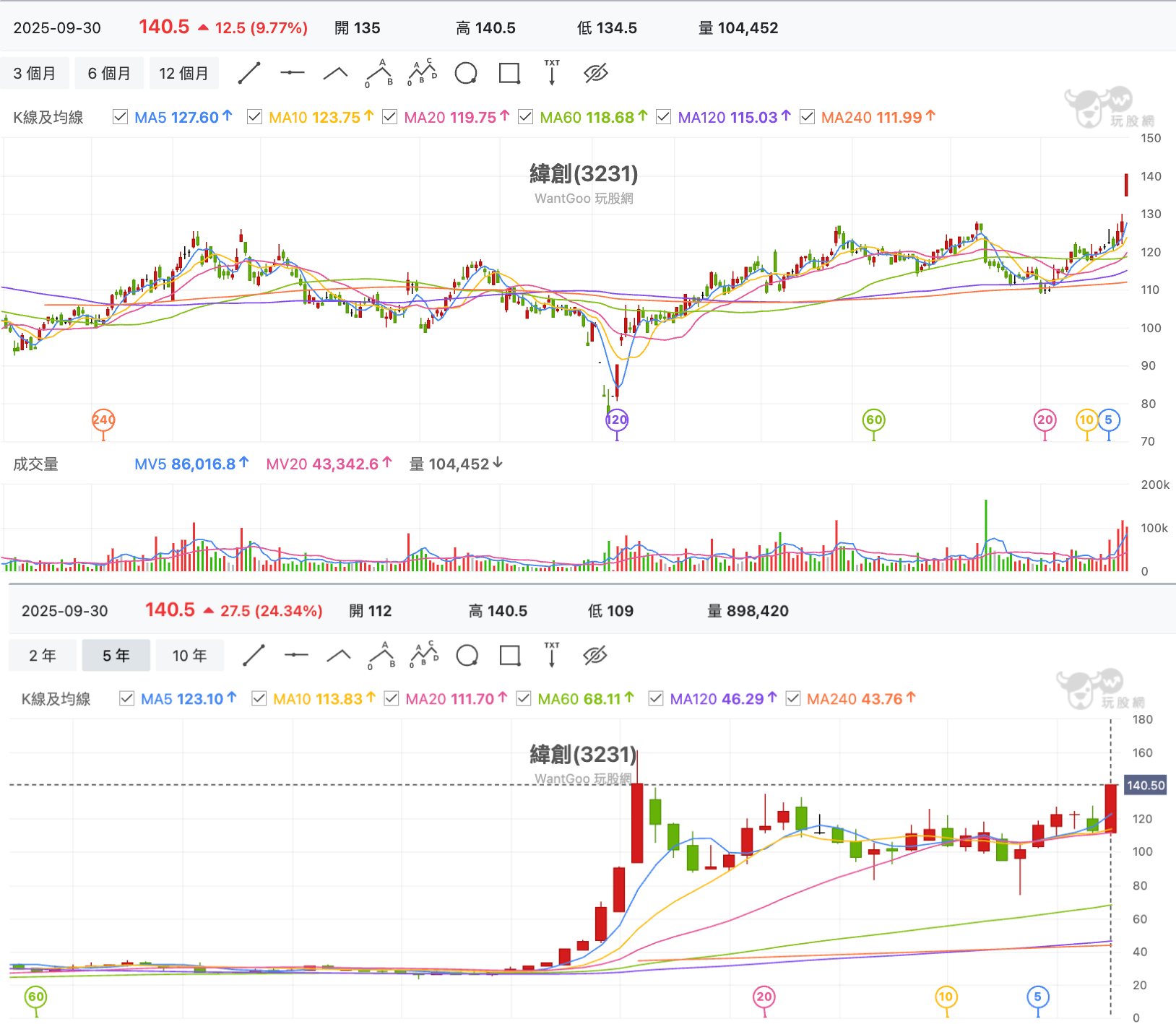Select trend line tool in 5-year chart

coord(254,656)
